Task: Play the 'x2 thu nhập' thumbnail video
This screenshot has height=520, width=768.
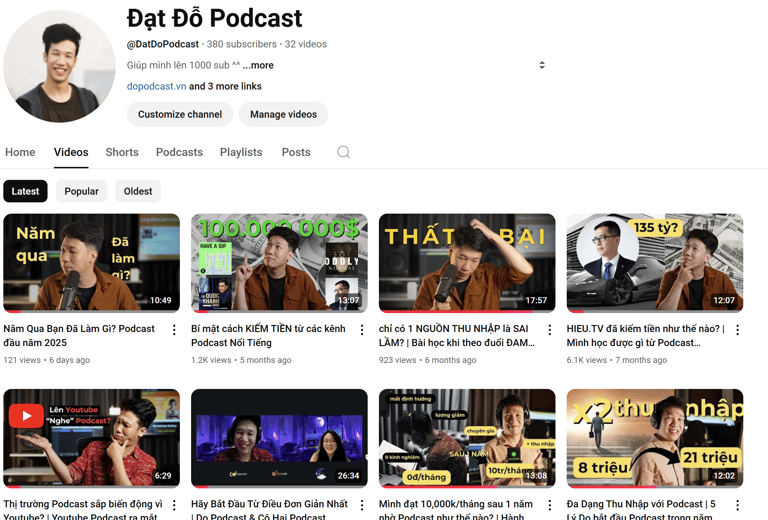Action: (655, 438)
